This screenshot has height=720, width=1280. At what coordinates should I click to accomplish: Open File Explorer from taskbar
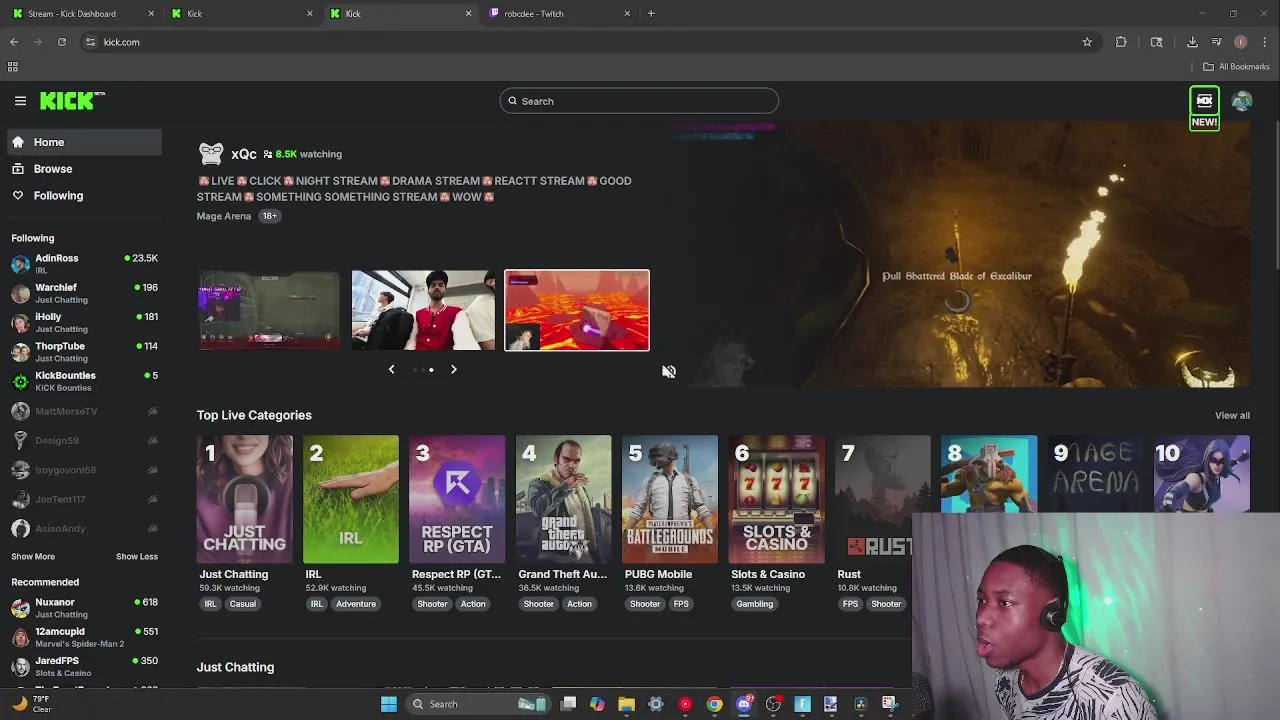click(626, 704)
